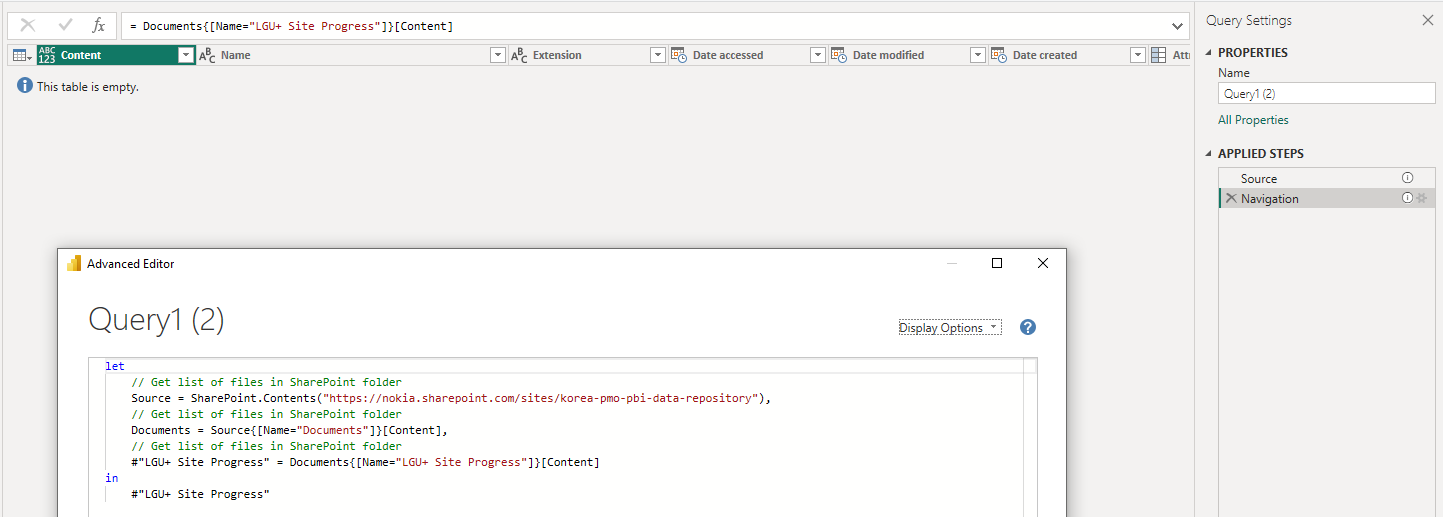Collapse the PROPERTIES section
1443x517 pixels.
[1208, 53]
